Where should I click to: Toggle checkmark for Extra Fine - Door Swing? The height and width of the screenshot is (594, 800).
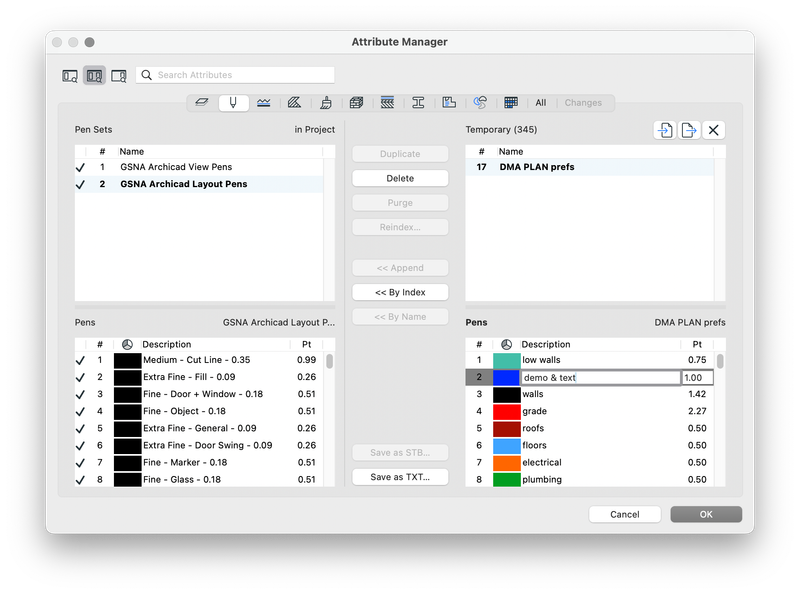(x=80, y=446)
